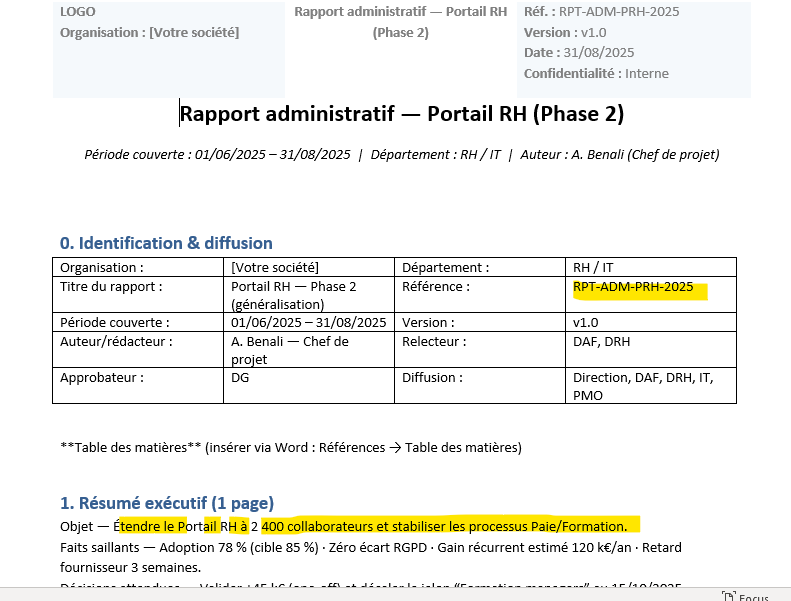Image resolution: width=791 pixels, height=601 pixels.
Task: Click the '1. Résumé exécutif (1 page)' heading
Action: tap(167, 502)
